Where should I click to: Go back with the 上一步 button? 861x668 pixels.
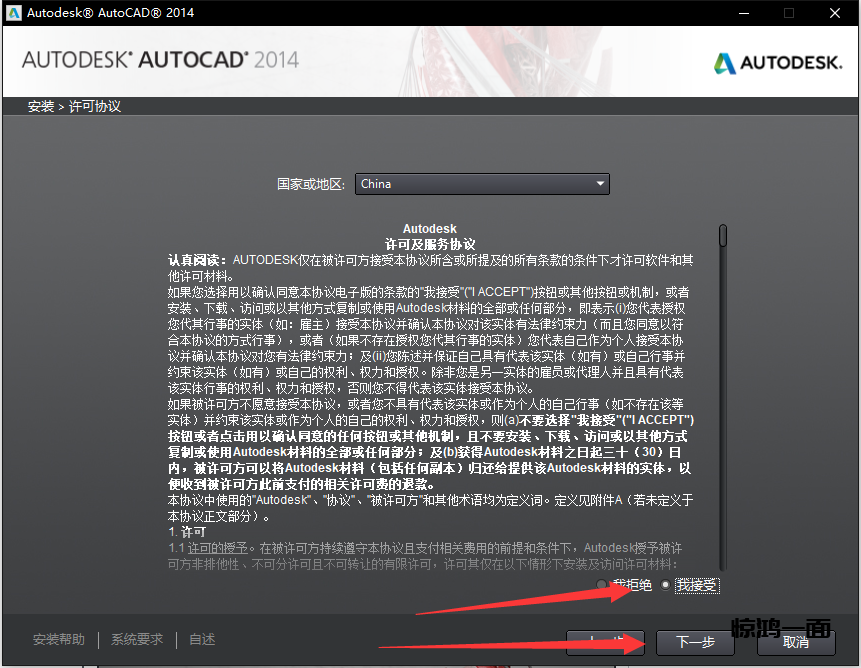tap(605, 642)
